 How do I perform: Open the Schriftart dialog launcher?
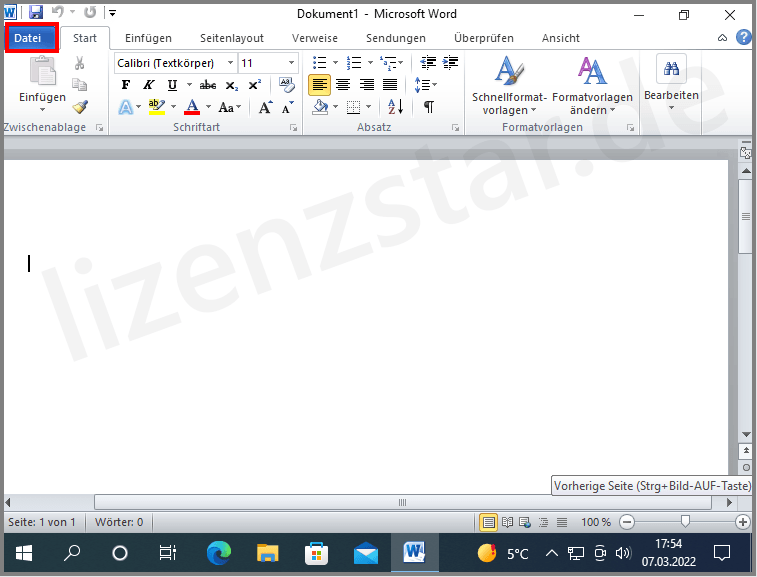[293, 127]
